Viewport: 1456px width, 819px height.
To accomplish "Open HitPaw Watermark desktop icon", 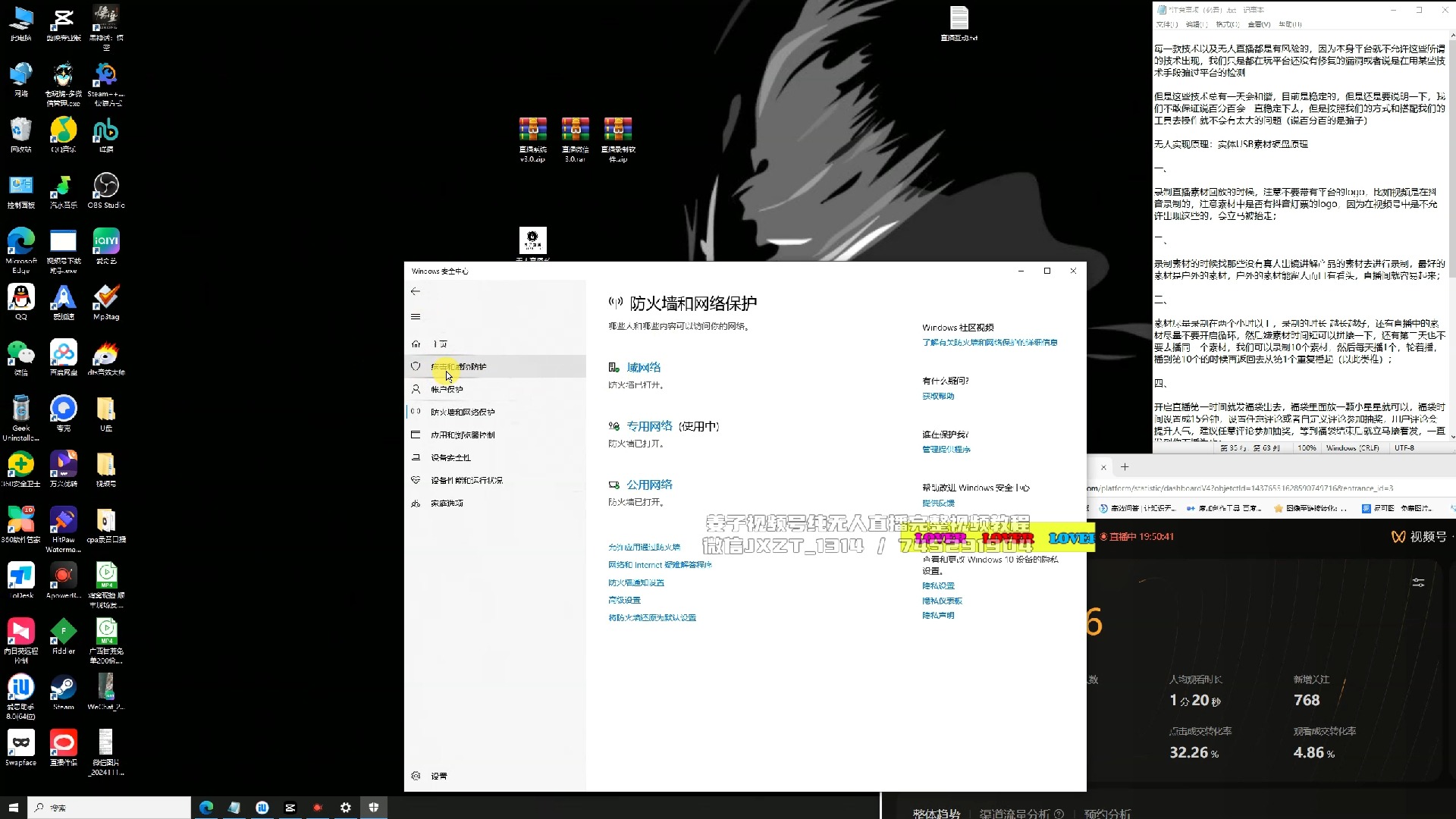I will pos(64,529).
